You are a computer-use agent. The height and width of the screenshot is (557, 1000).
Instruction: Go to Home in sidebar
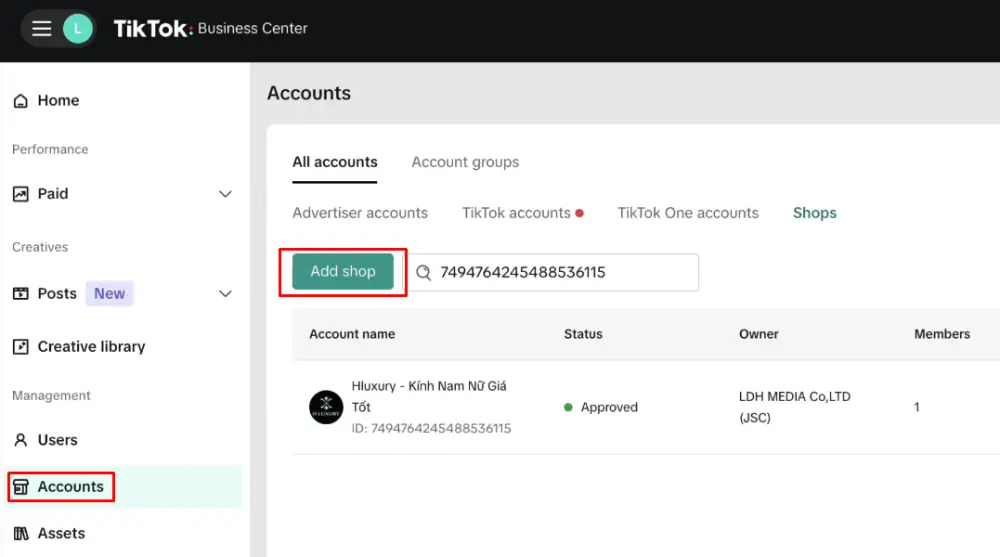pyautogui.click(x=58, y=101)
